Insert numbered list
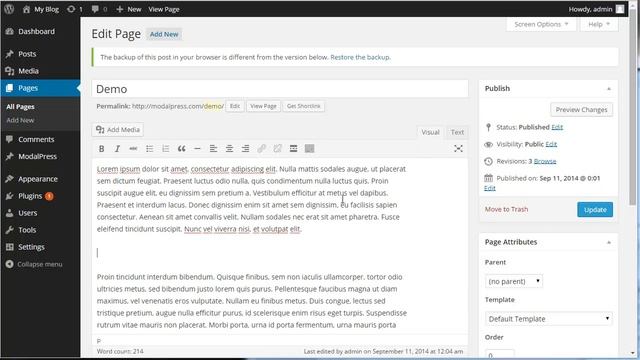 165,149
